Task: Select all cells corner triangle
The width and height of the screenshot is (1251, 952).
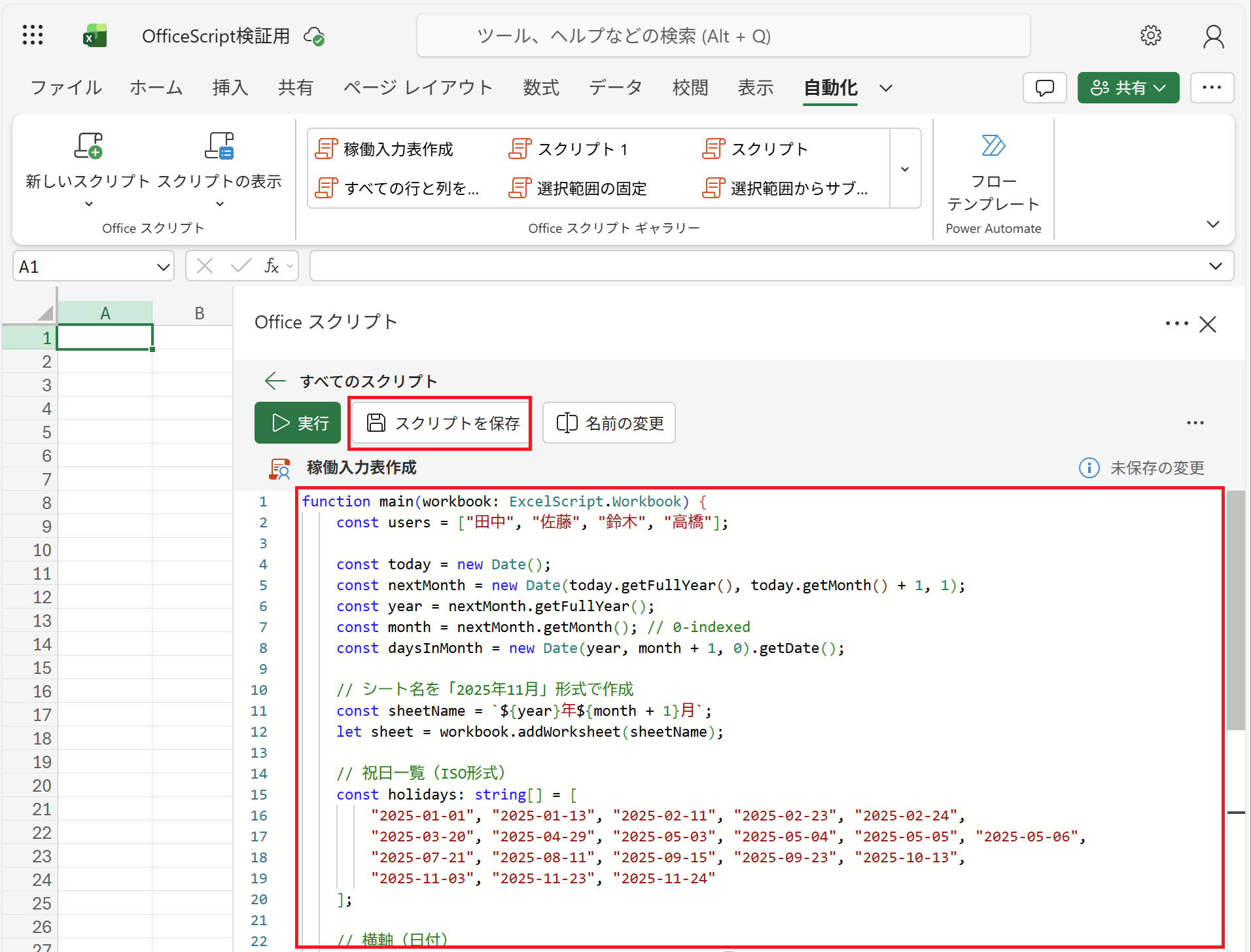Action: (x=44, y=313)
